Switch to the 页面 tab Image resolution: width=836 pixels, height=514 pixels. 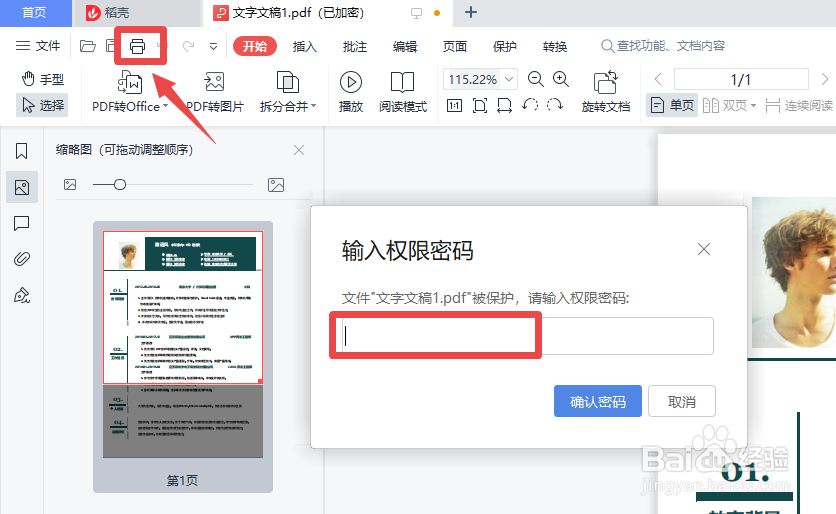tap(455, 46)
